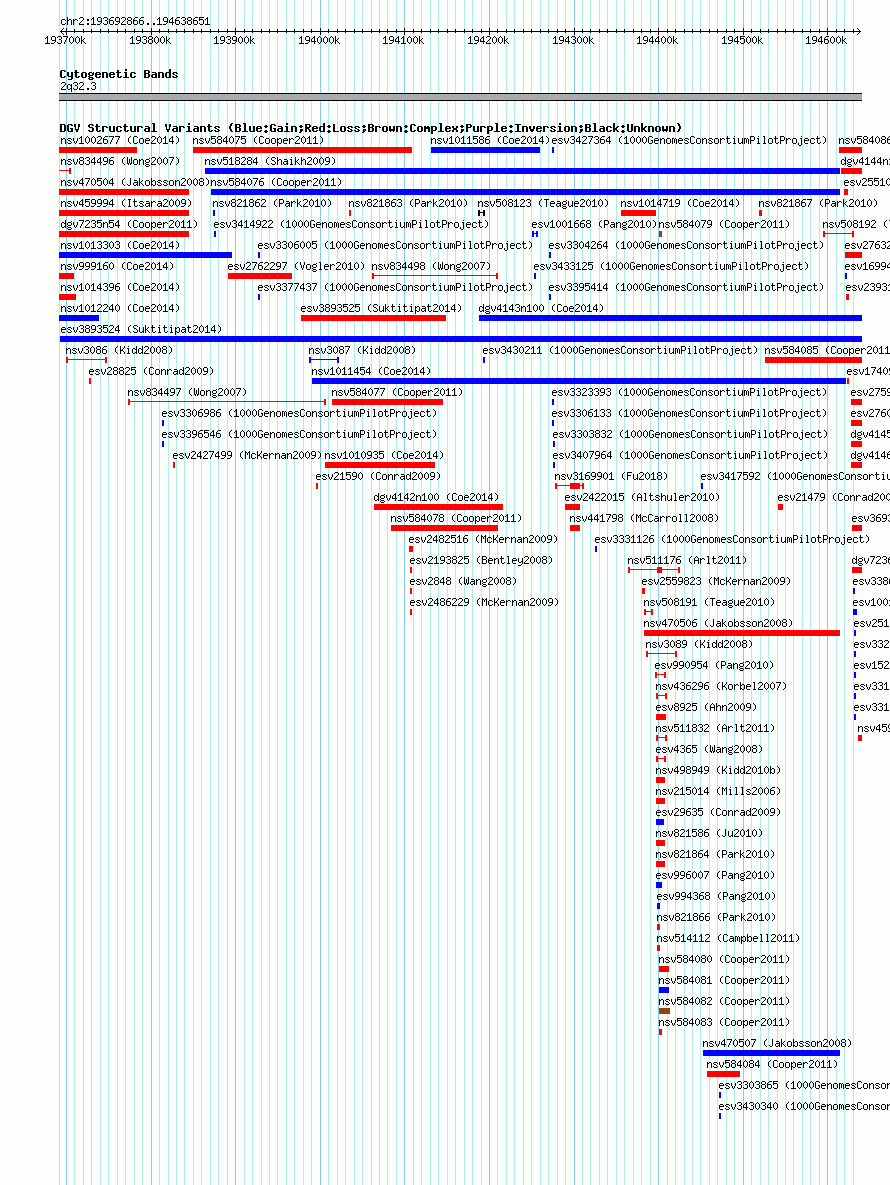Open nsv470506 (Jakobsson2008) variant
Viewport: 890px width, 1185px height.
tap(718, 623)
